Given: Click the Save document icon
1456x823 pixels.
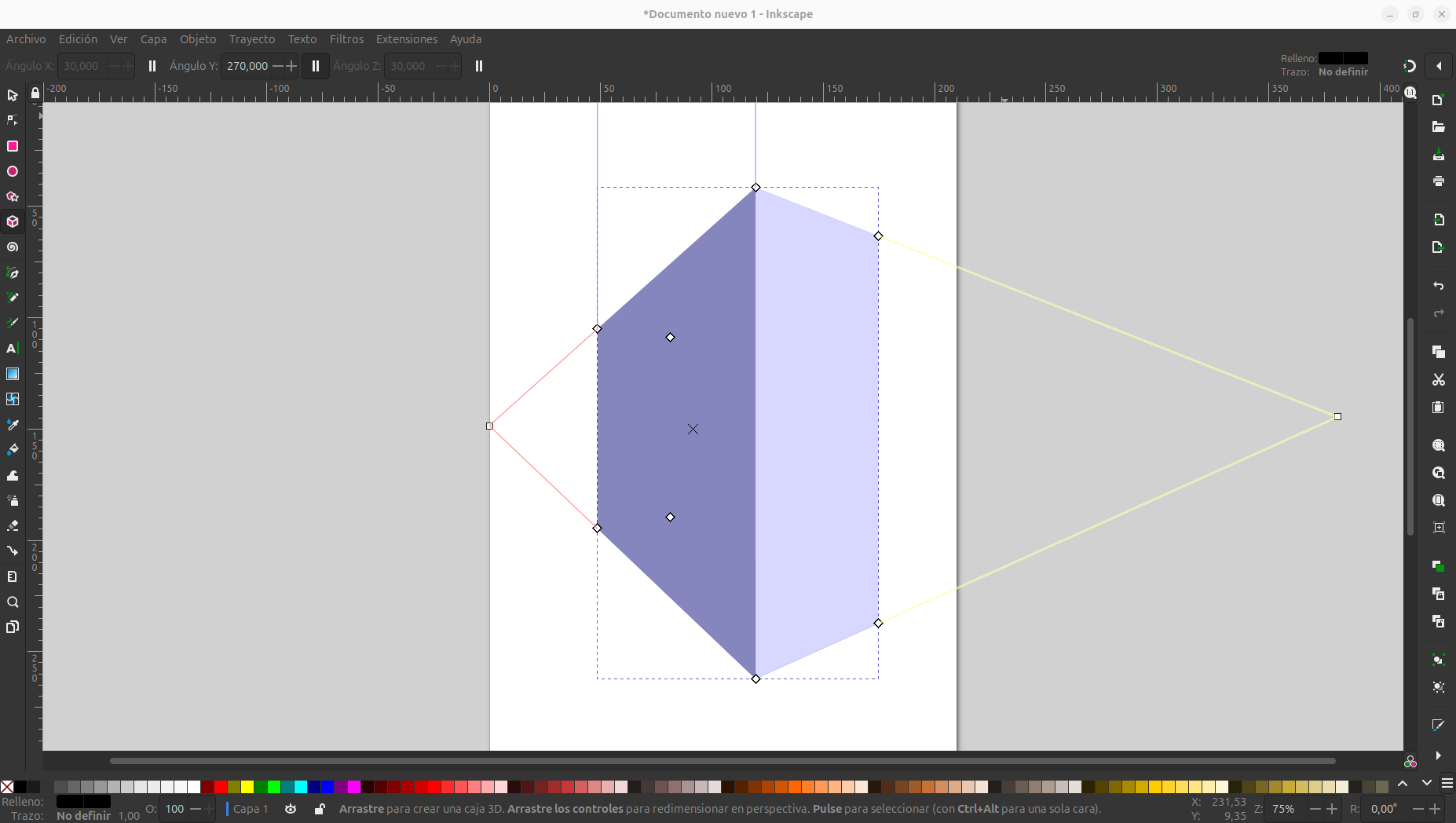Looking at the screenshot, I should pos(1439,155).
